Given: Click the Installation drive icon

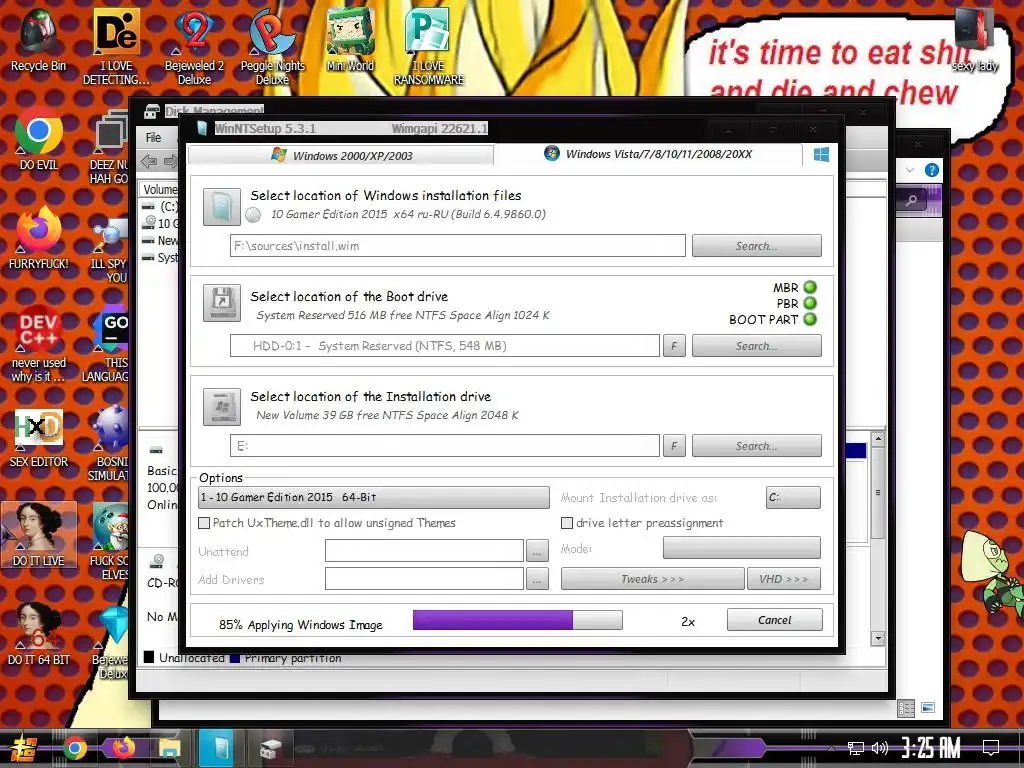Looking at the screenshot, I should click(x=221, y=406).
